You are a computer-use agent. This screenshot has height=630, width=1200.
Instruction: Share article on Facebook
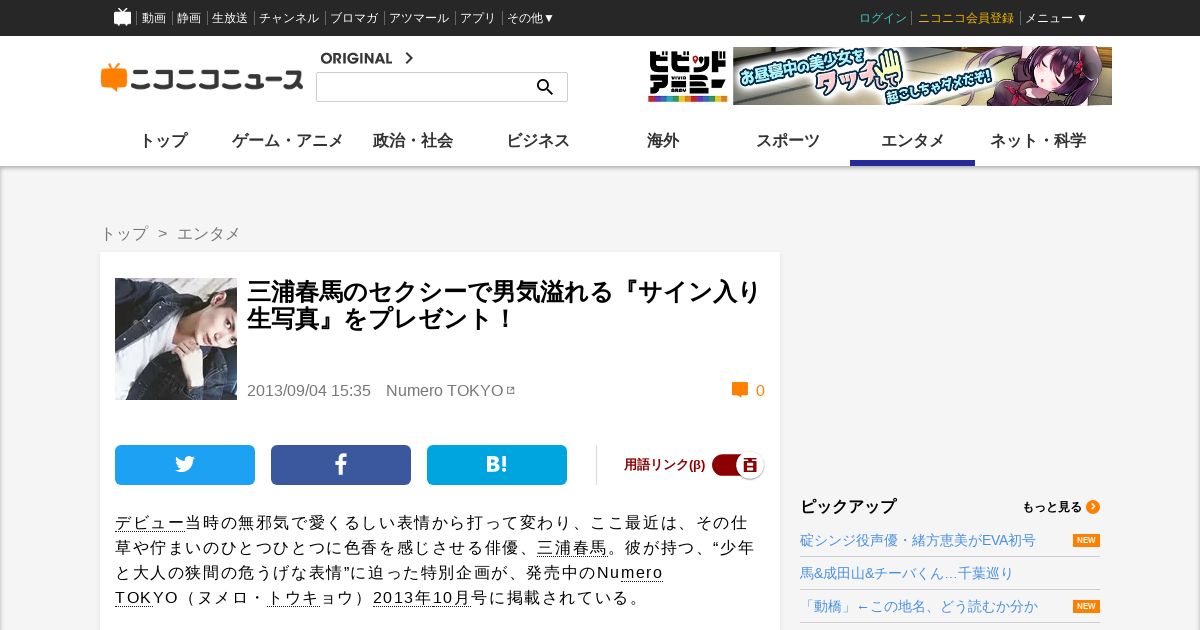point(341,465)
